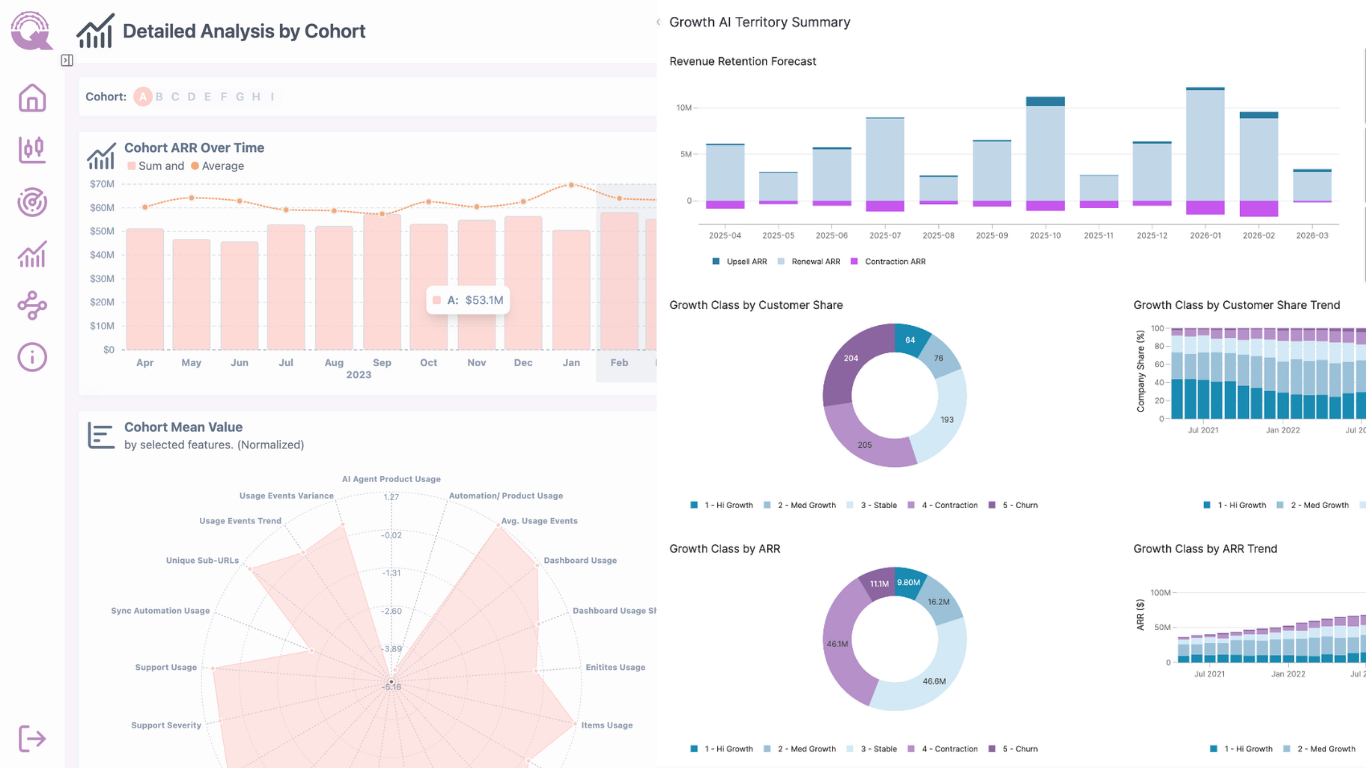The width and height of the screenshot is (1366, 768).
Task: Click the Growth Class by ARR Trend title
Action: pos(1205,549)
